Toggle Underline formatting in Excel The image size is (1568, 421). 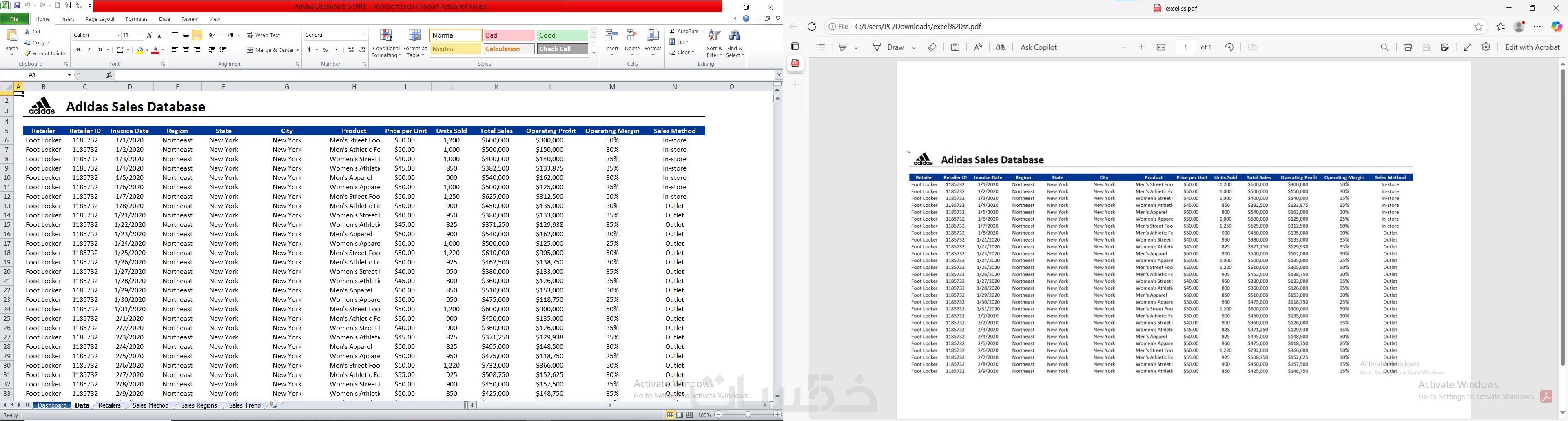tap(100, 50)
